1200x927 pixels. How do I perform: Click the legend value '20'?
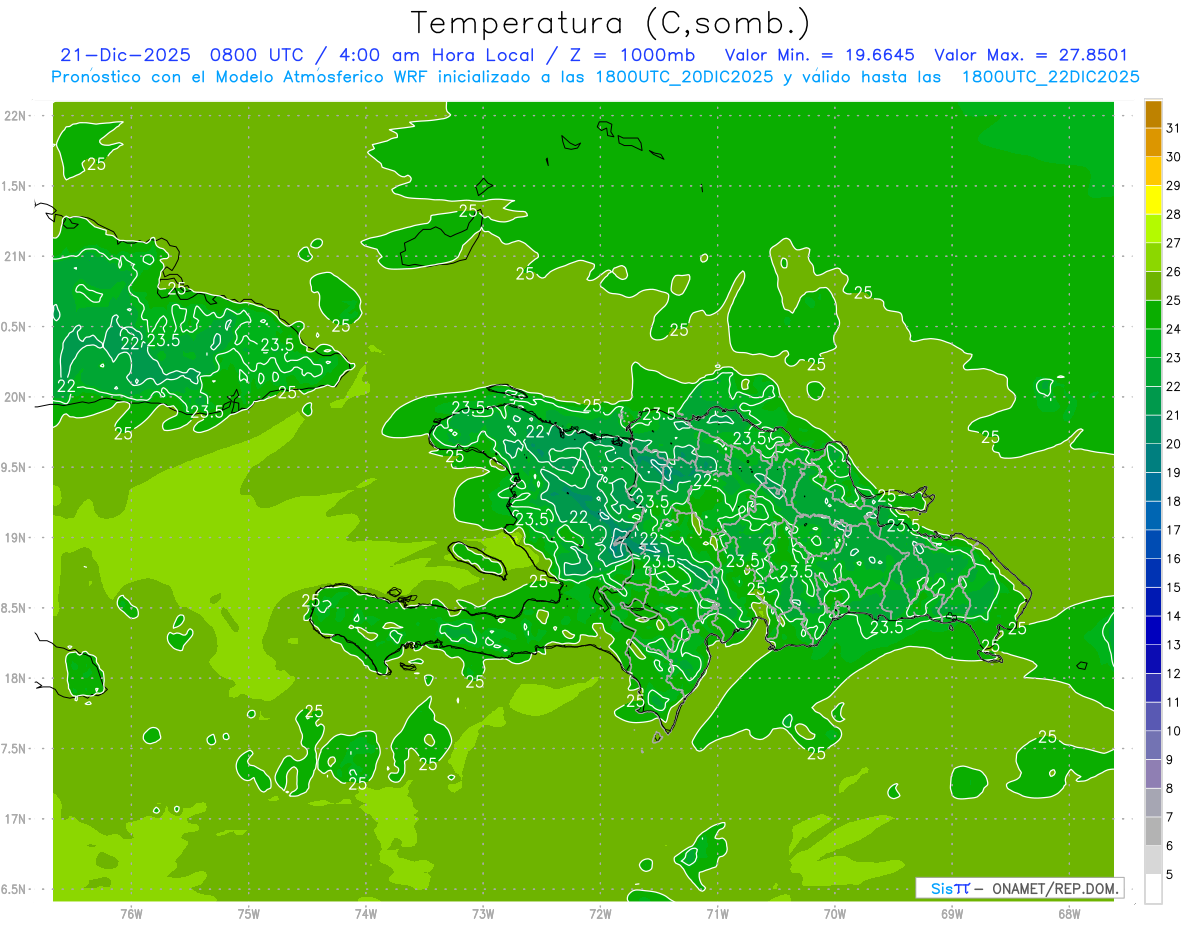coord(1174,444)
